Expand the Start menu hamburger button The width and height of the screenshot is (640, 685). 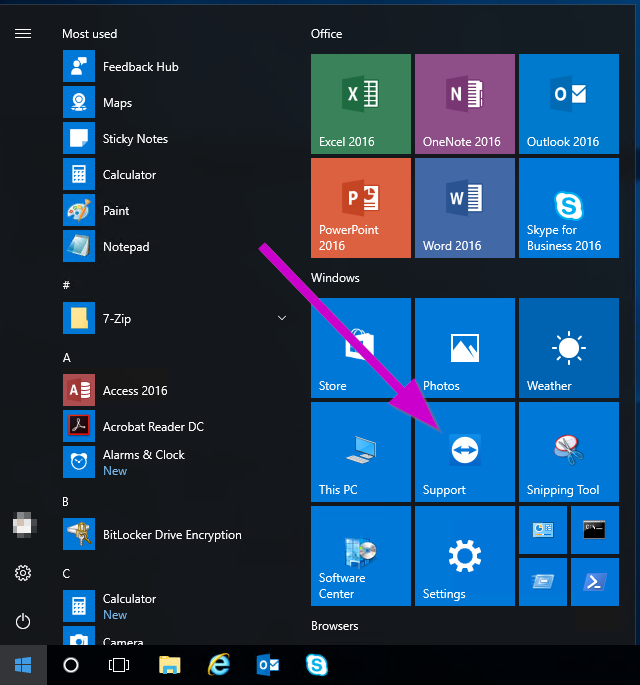point(23,34)
